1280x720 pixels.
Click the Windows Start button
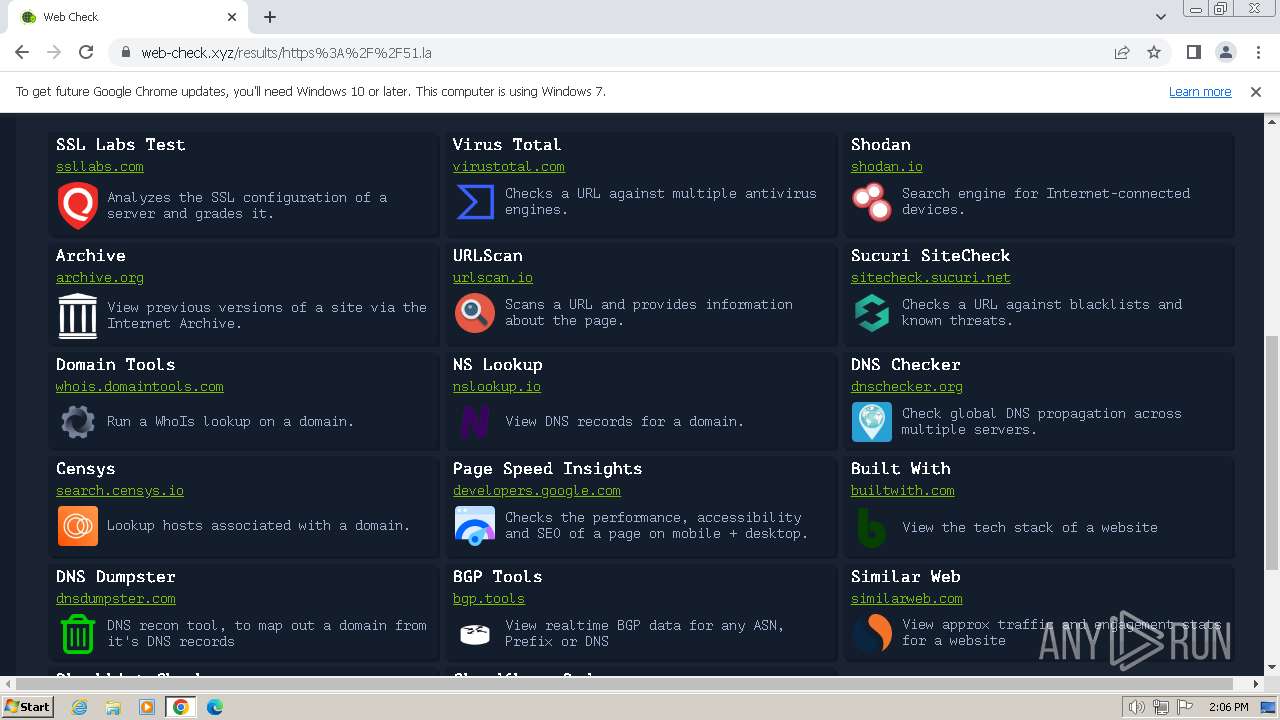tap(27, 707)
